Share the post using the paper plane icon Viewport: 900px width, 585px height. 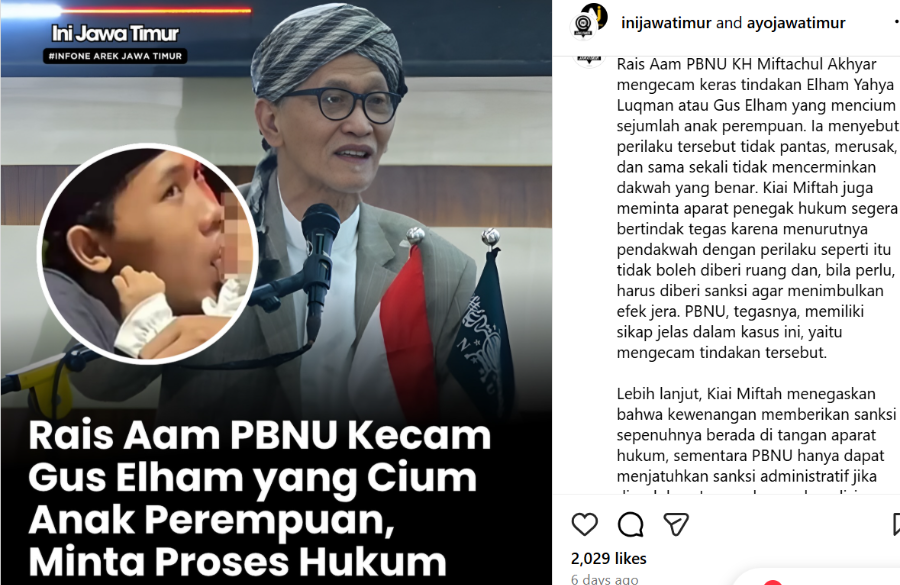(x=676, y=524)
